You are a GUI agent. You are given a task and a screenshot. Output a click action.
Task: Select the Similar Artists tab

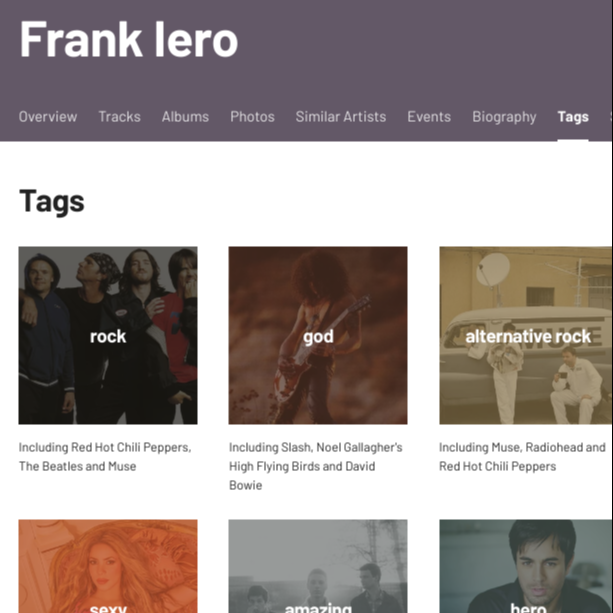point(340,117)
